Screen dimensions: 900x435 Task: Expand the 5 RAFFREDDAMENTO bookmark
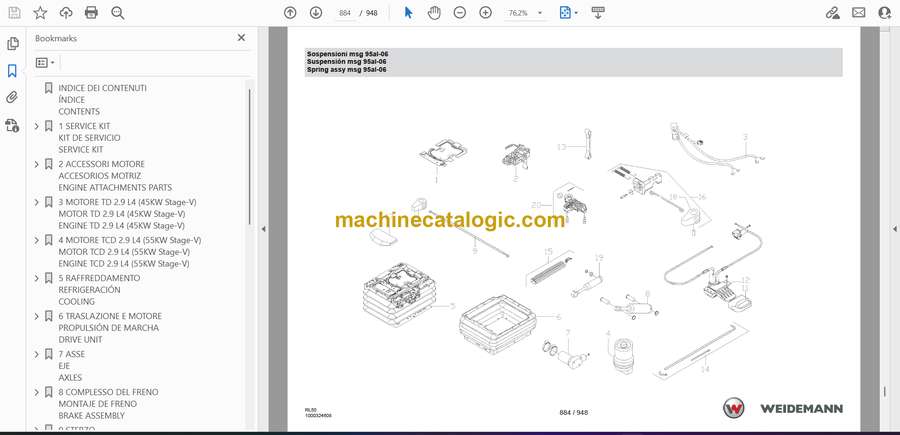37,278
